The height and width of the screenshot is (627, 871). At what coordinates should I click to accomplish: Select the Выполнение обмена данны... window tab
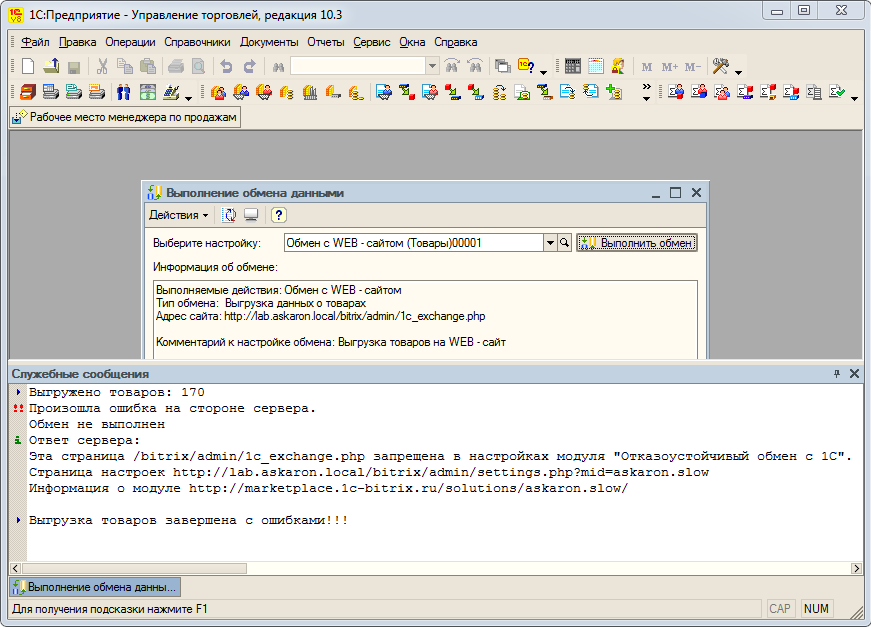pos(95,587)
